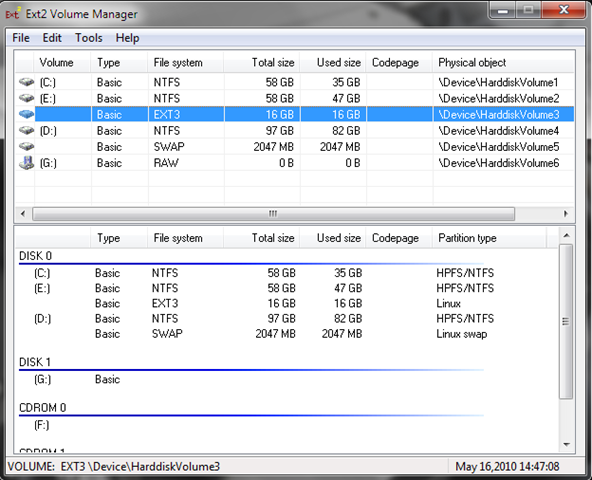
Task: Click the highlighted EXT3 volume drive icon
Action: (26, 114)
